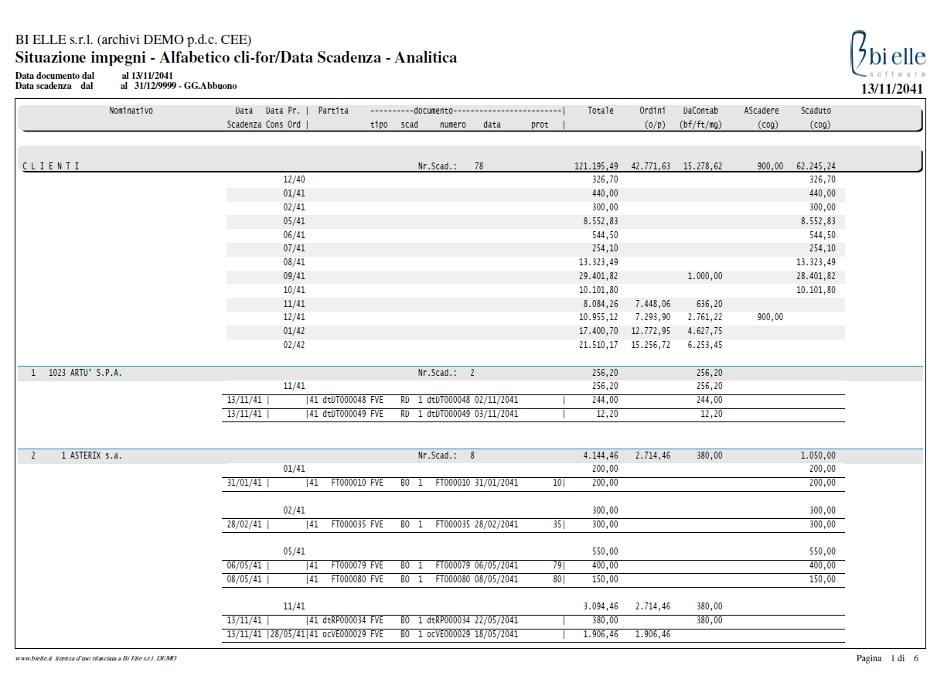Click the document date '06/05/2041'
Viewport: 937px width, 679px height.
(x=497, y=565)
